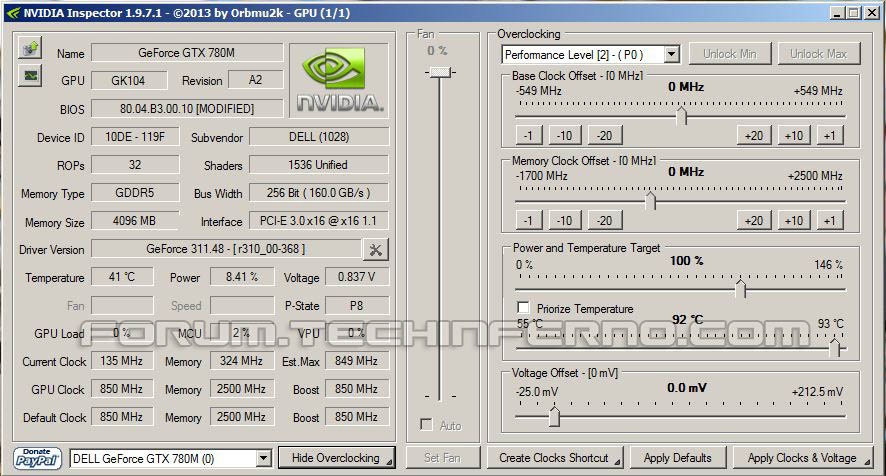The image size is (886, 476).
Task: Toggle the Auto fan checkbox
Action: [427, 425]
